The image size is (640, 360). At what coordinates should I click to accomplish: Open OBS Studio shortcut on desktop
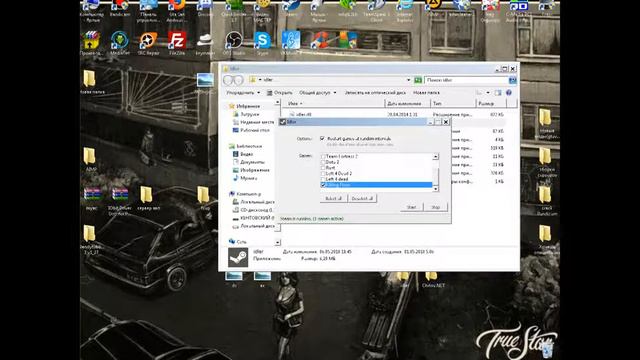point(234,41)
